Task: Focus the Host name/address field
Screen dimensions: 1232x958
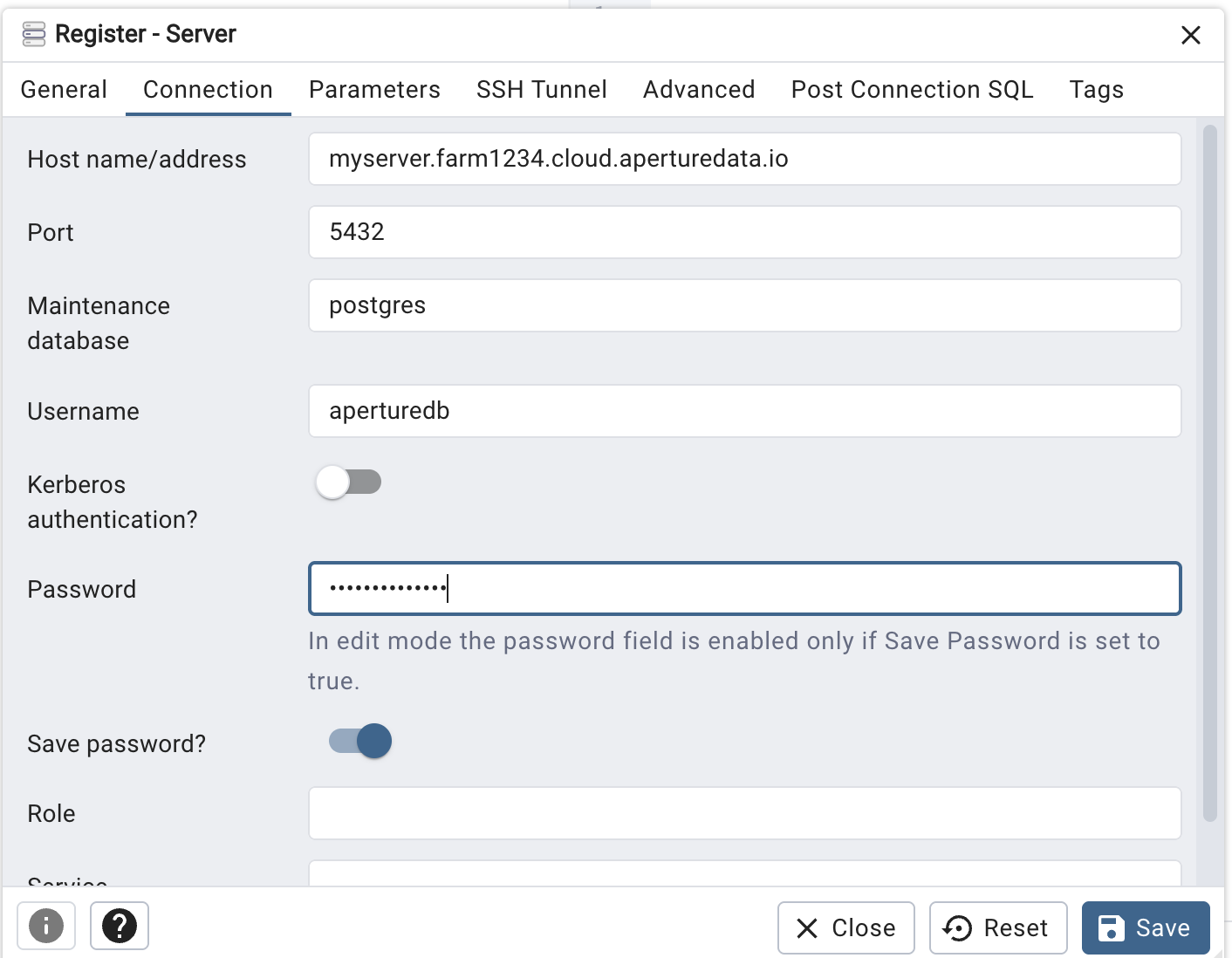Action: tap(745, 159)
